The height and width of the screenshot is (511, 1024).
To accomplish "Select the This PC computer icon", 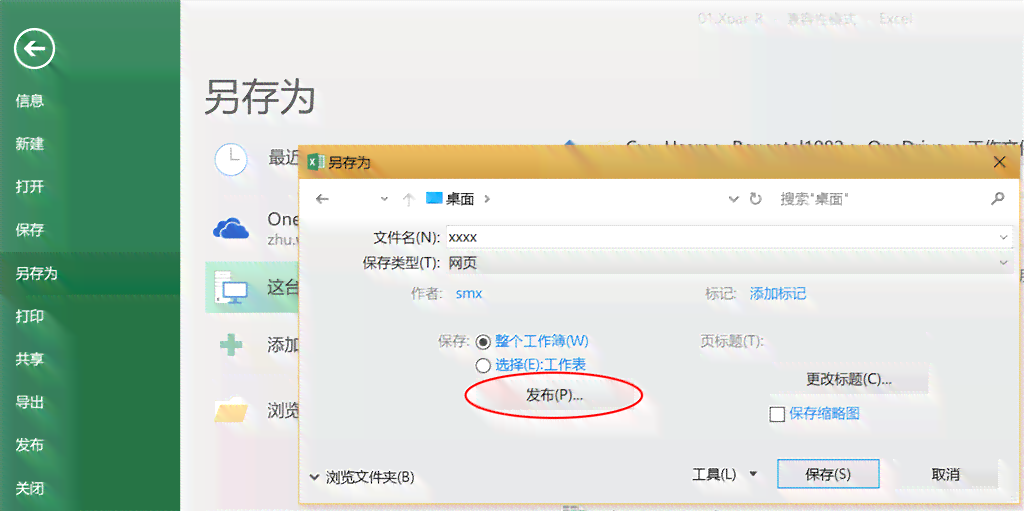I will click(x=231, y=288).
